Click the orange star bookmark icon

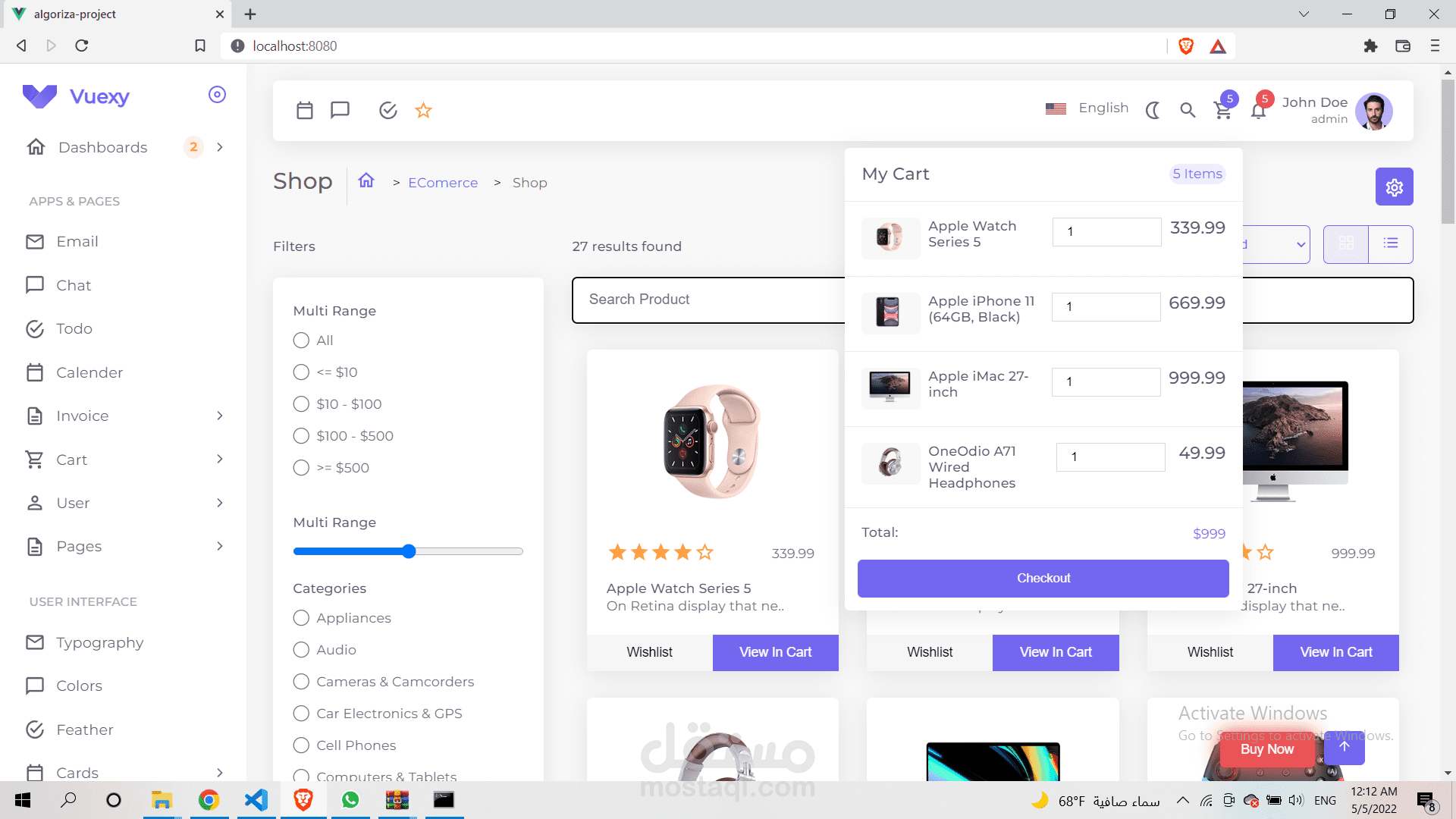tap(423, 111)
